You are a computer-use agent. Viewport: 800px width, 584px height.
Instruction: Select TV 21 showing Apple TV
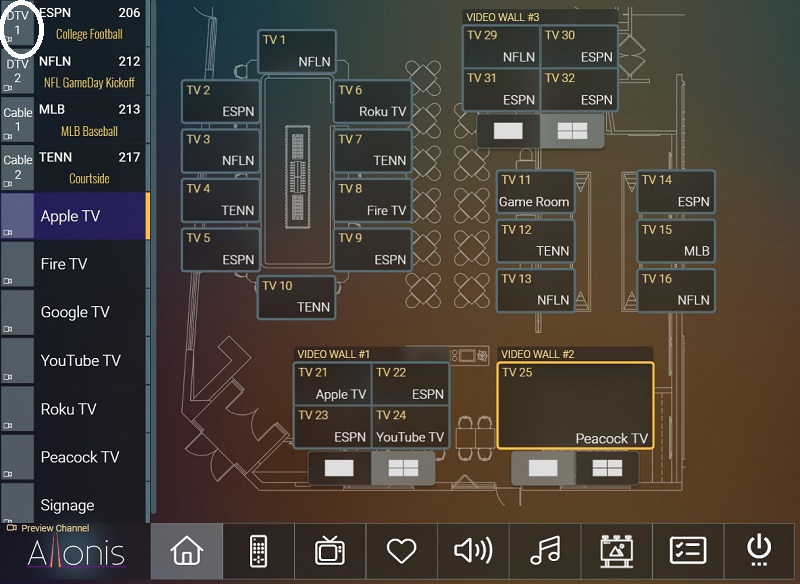333,384
